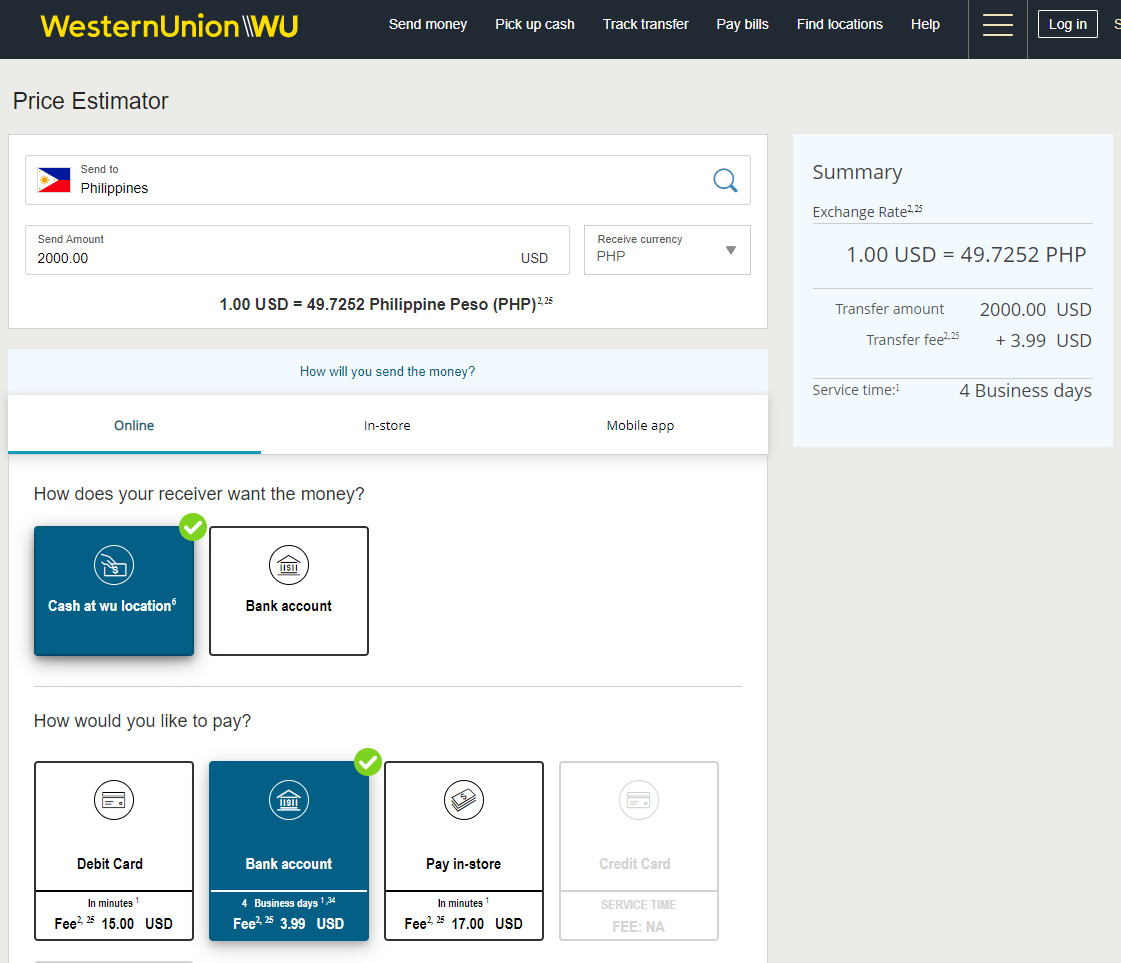Click the Summary heading

point(857,172)
